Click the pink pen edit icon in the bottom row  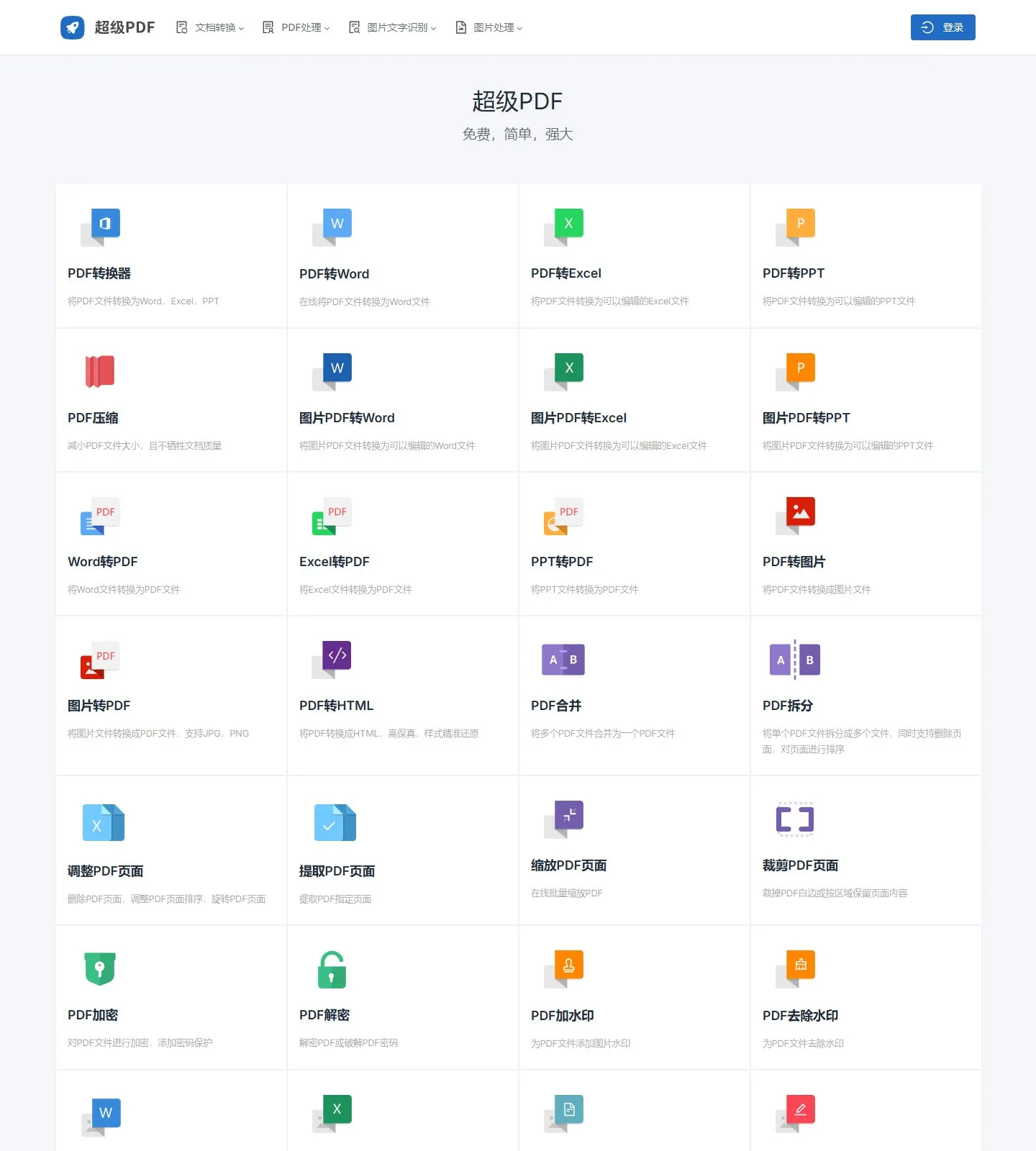795,1114
